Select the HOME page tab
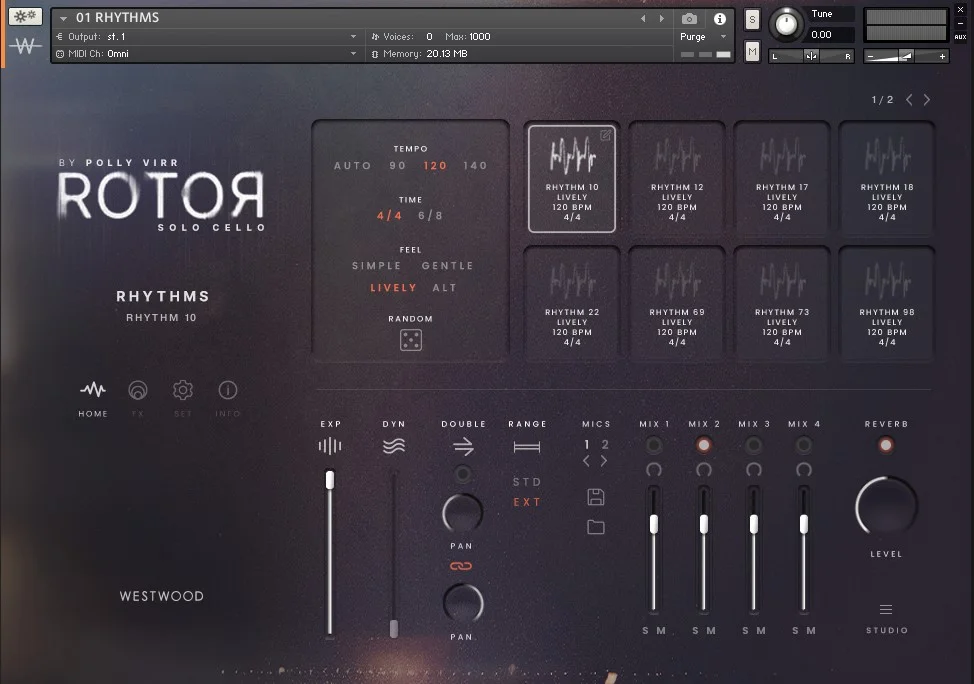 (93, 399)
